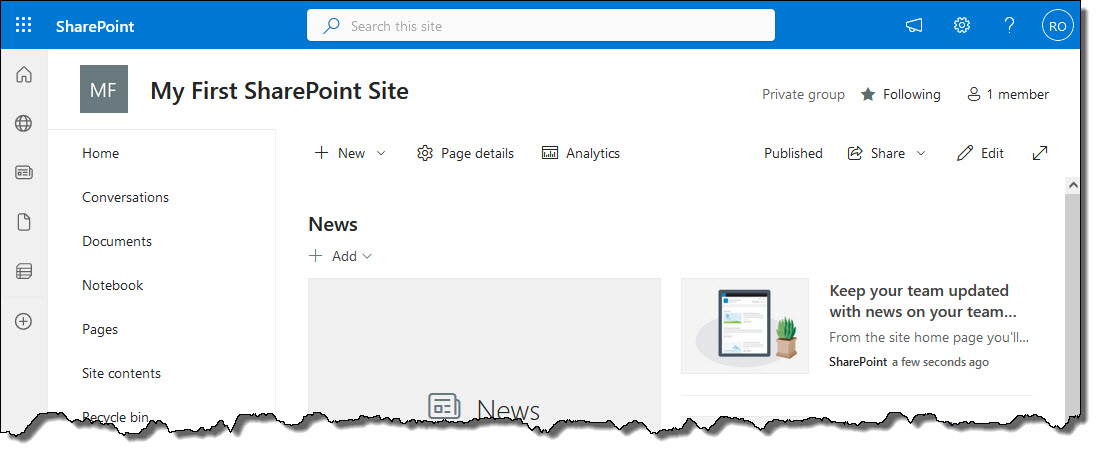Open My sites globe icon
The image size is (1097, 455).
click(x=24, y=124)
